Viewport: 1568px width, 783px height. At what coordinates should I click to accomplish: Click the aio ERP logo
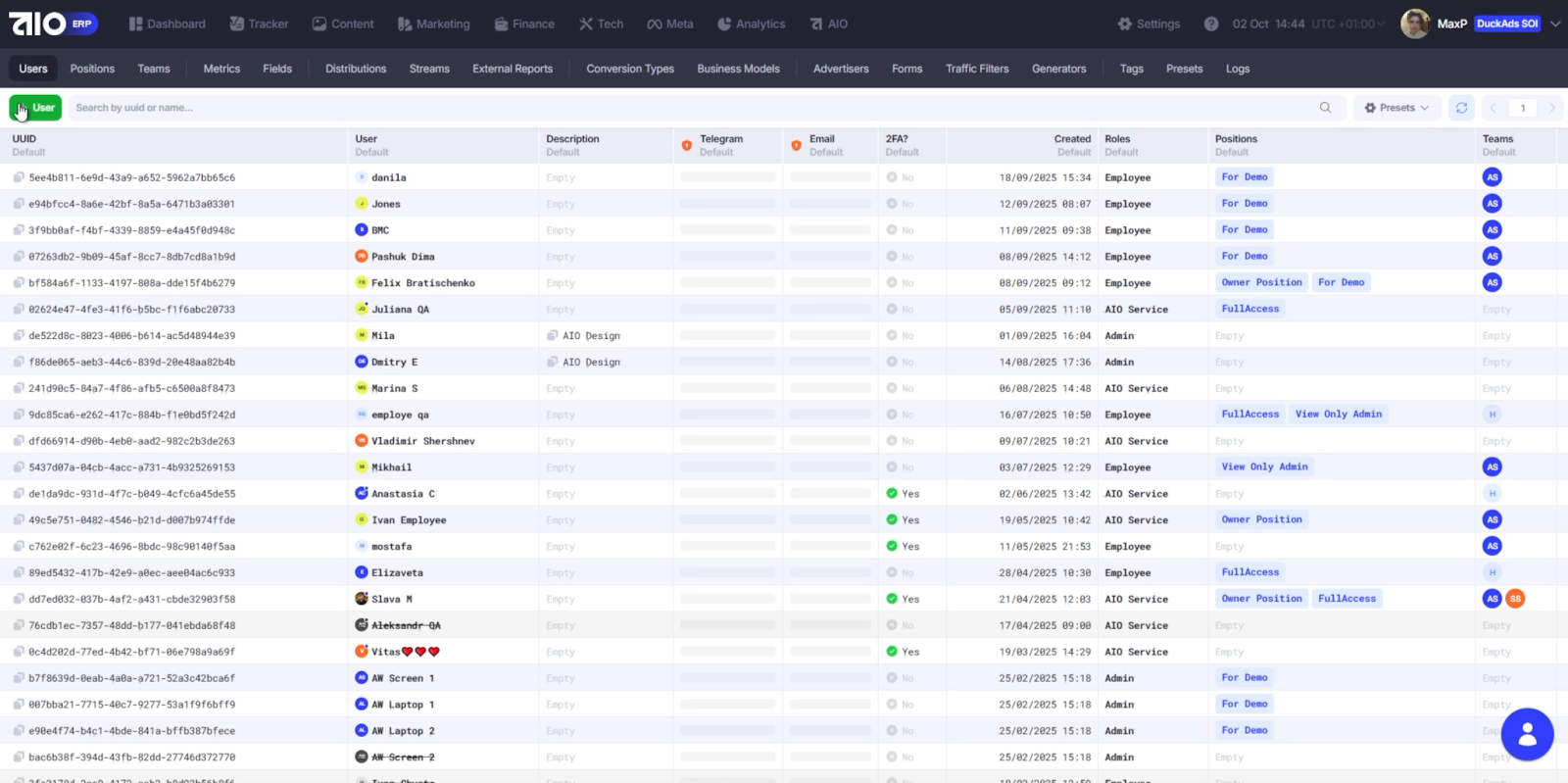point(53,24)
